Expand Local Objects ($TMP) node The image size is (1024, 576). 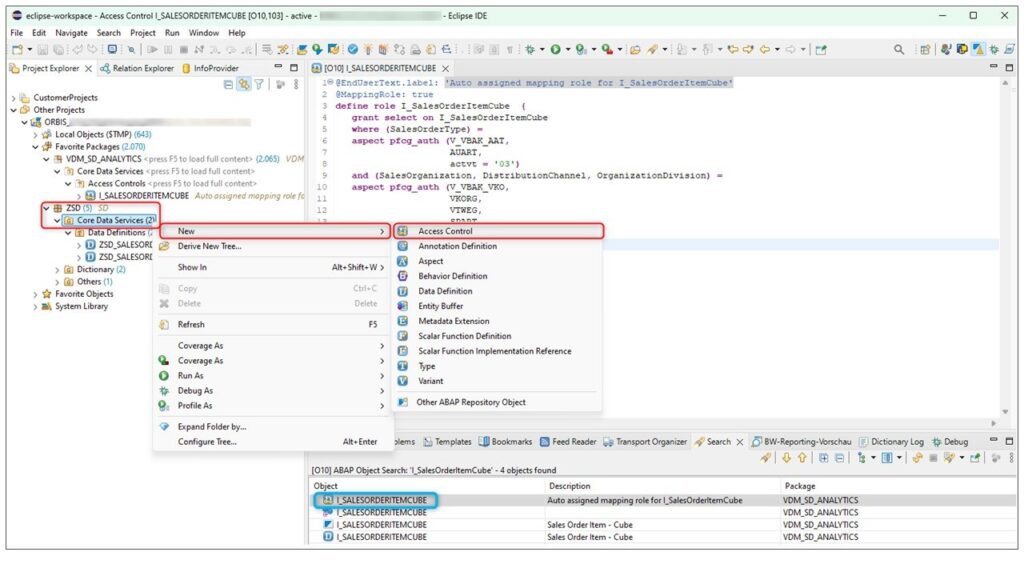coord(35,135)
